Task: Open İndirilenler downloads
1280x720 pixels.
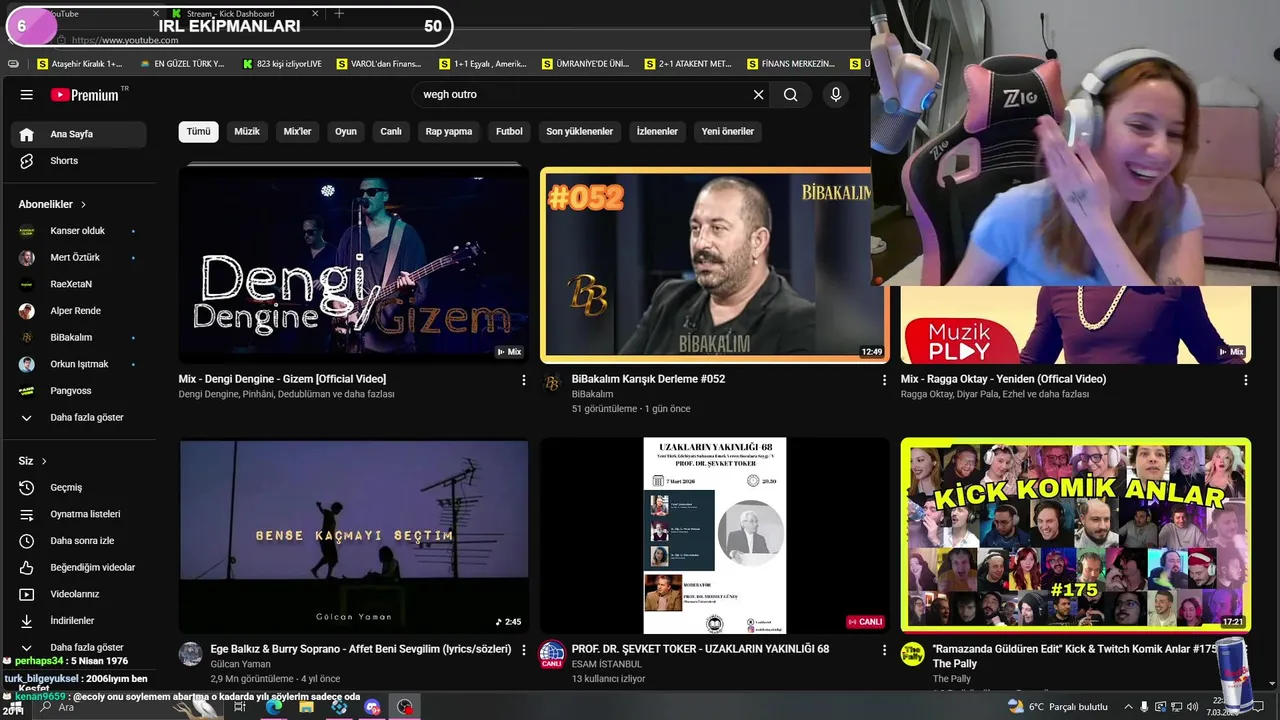Action: coord(80,621)
